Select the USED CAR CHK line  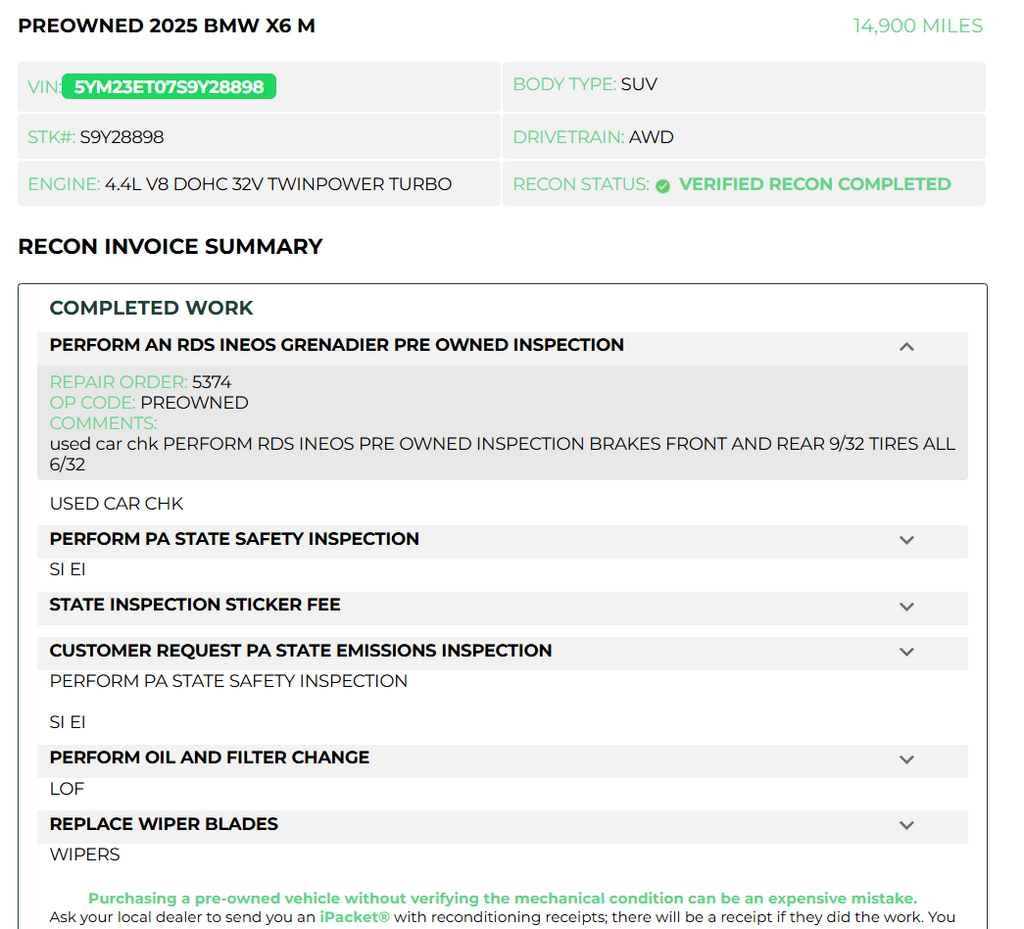116,503
